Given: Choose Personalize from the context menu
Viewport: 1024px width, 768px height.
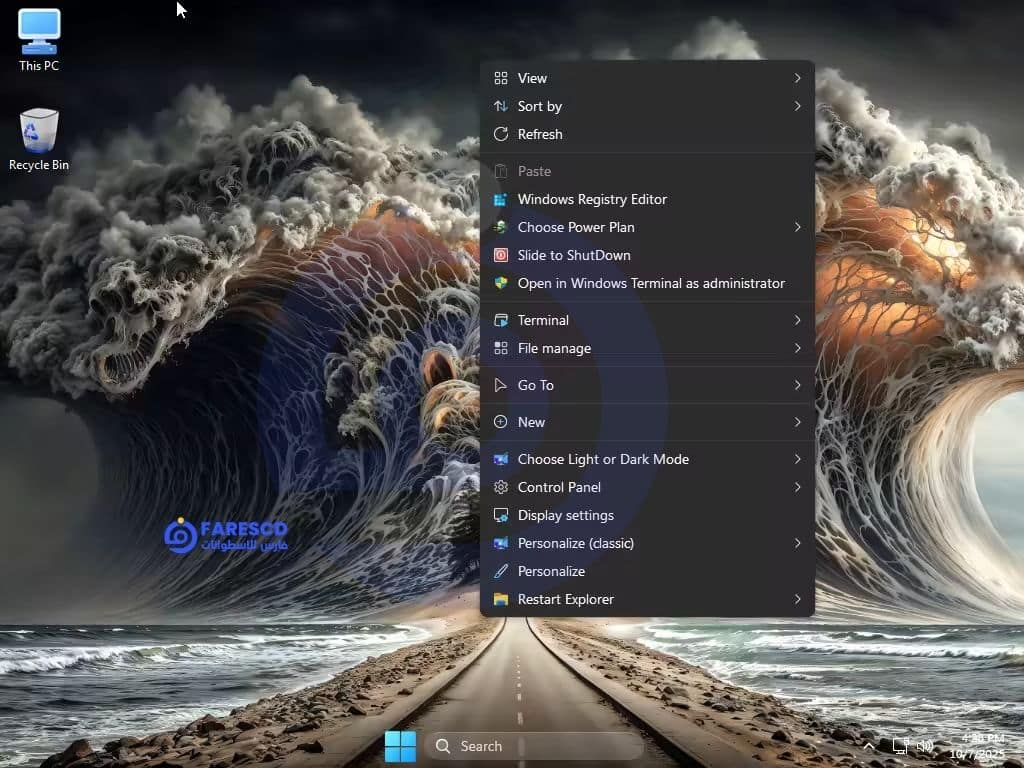Looking at the screenshot, I should click(x=551, y=571).
